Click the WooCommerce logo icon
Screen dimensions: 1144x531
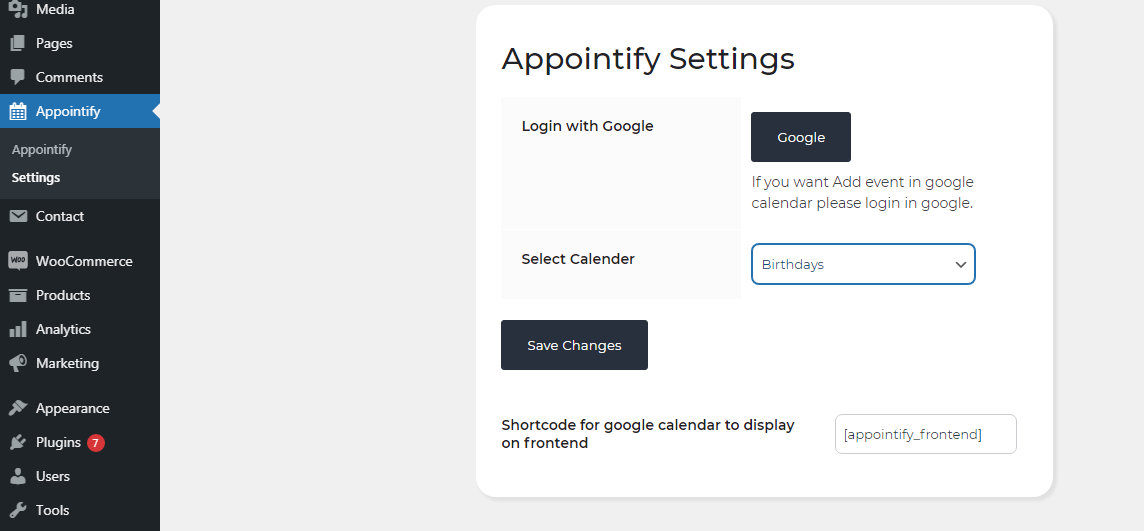[18, 261]
